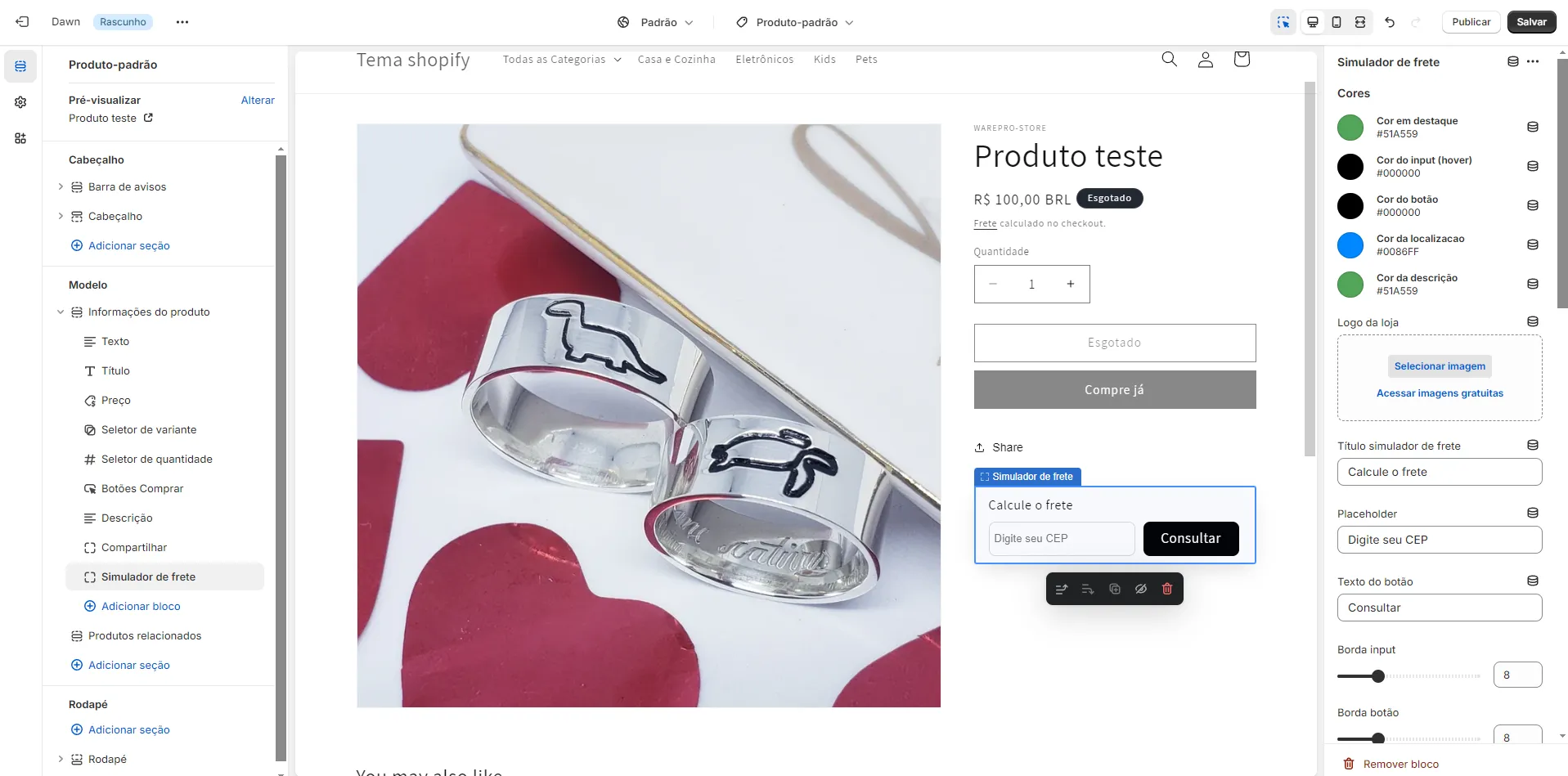Click the undo arrow icon
This screenshot has height=776, width=1568.
(1390, 22)
